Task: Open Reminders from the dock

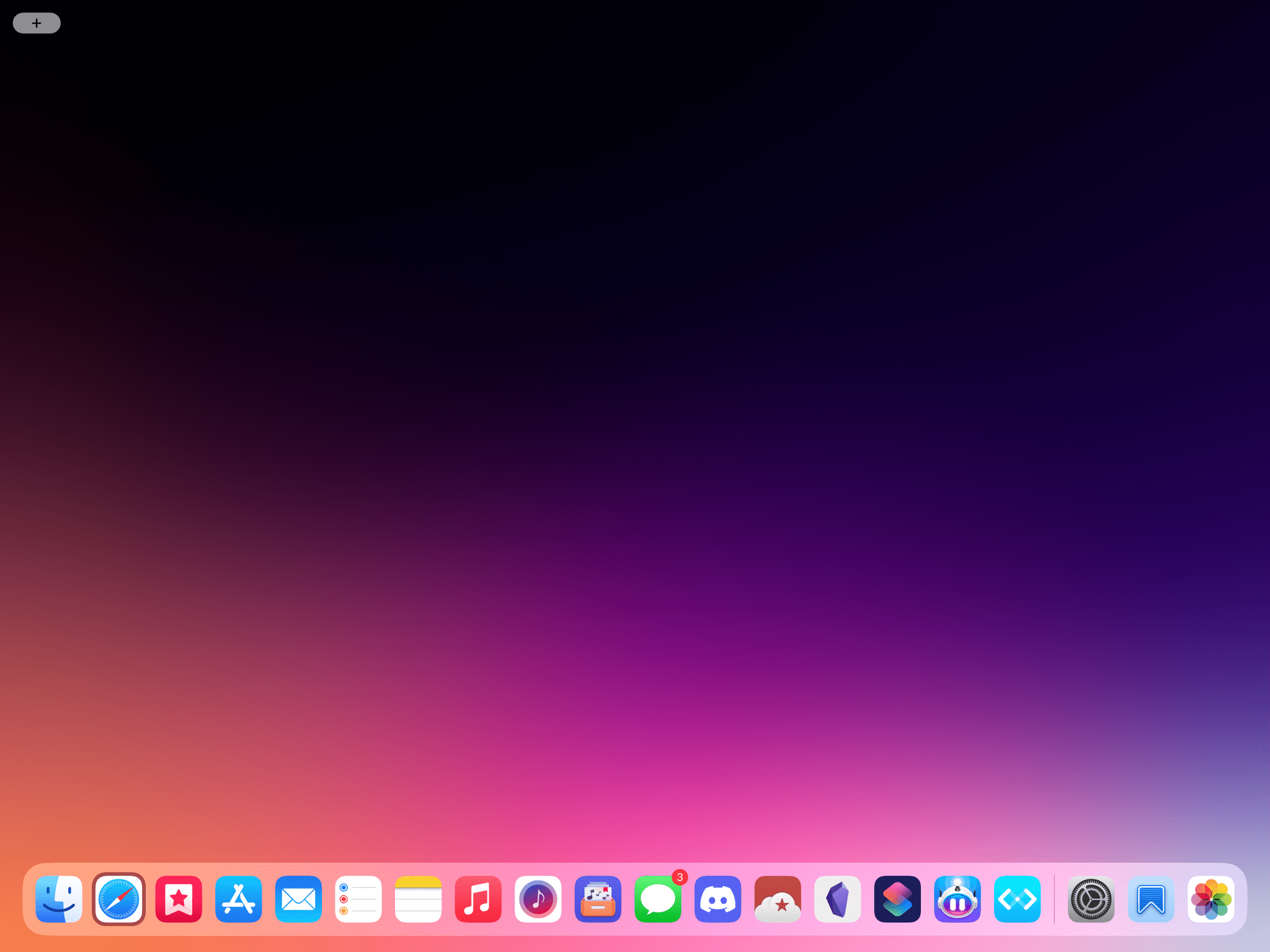Action: pos(358,899)
